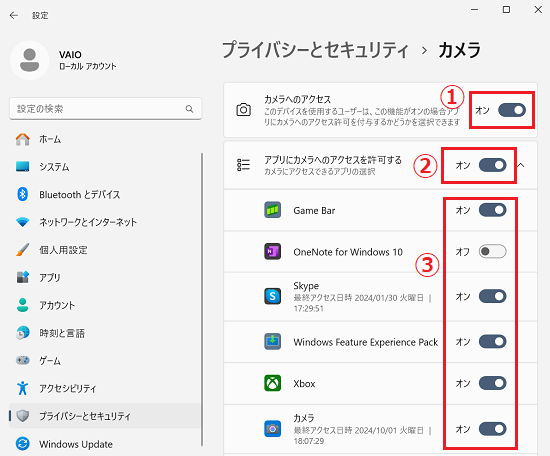Enable camera access for OneNote for Windows 10
The height and width of the screenshot is (456, 550).
(x=492, y=251)
